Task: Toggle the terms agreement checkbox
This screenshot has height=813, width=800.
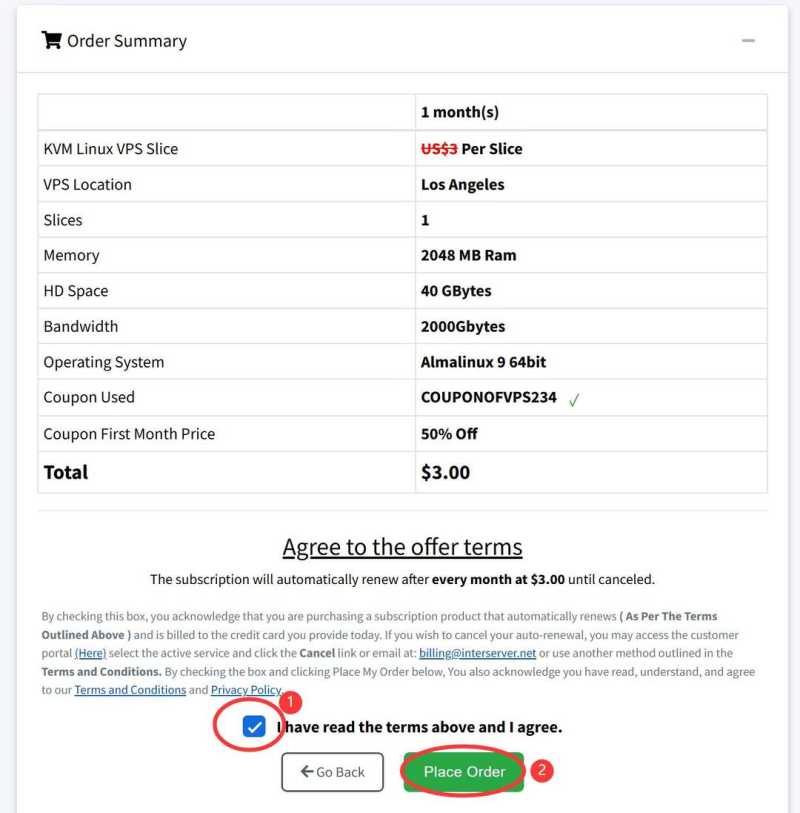Action: (x=254, y=727)
